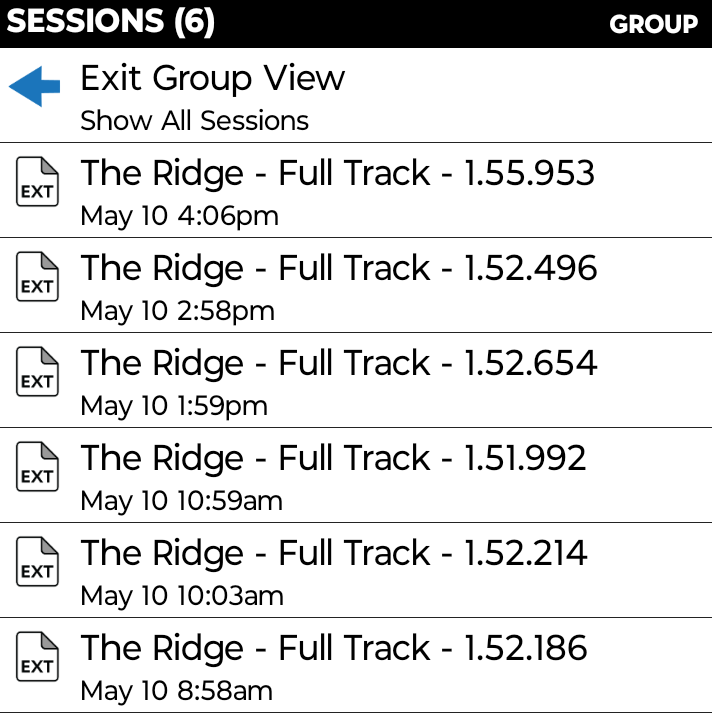Open The Ridge session 1.52.214
Screen dimensions: 712x715
pyautogui.click(x=356, y=570)
